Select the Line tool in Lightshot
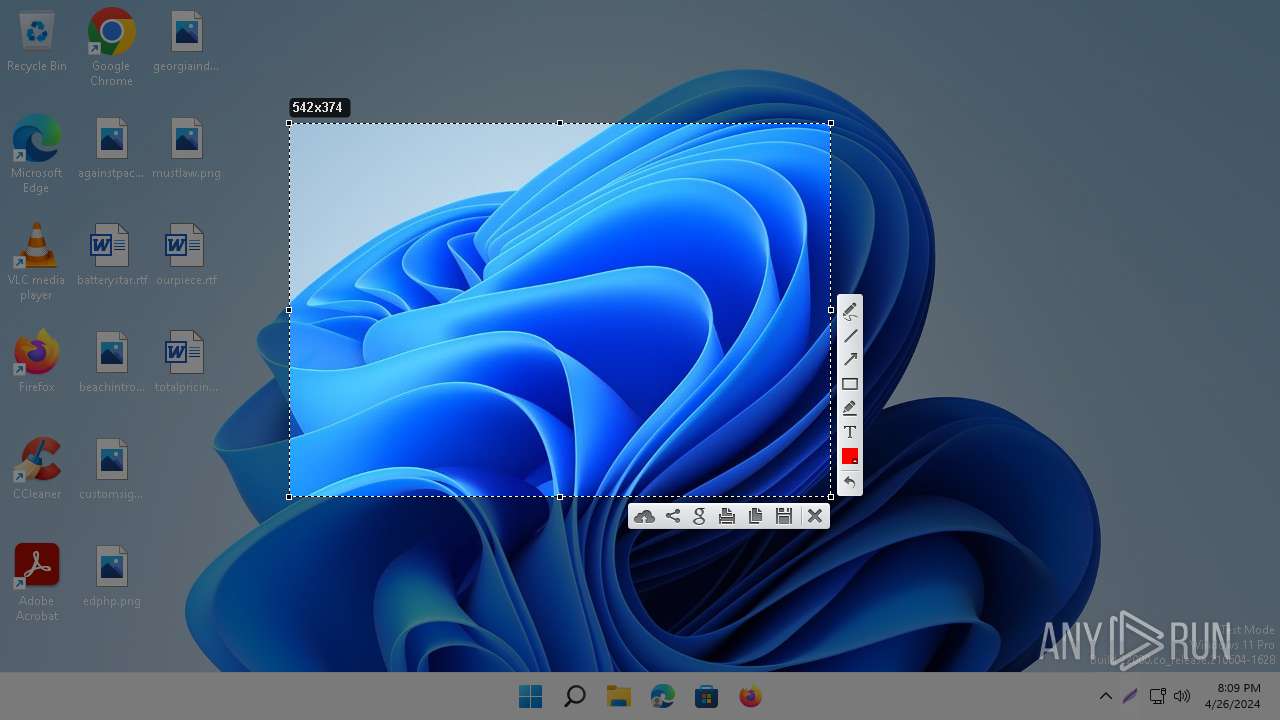The height and width of the screenshot is (720, 1280). coord(850,336)
